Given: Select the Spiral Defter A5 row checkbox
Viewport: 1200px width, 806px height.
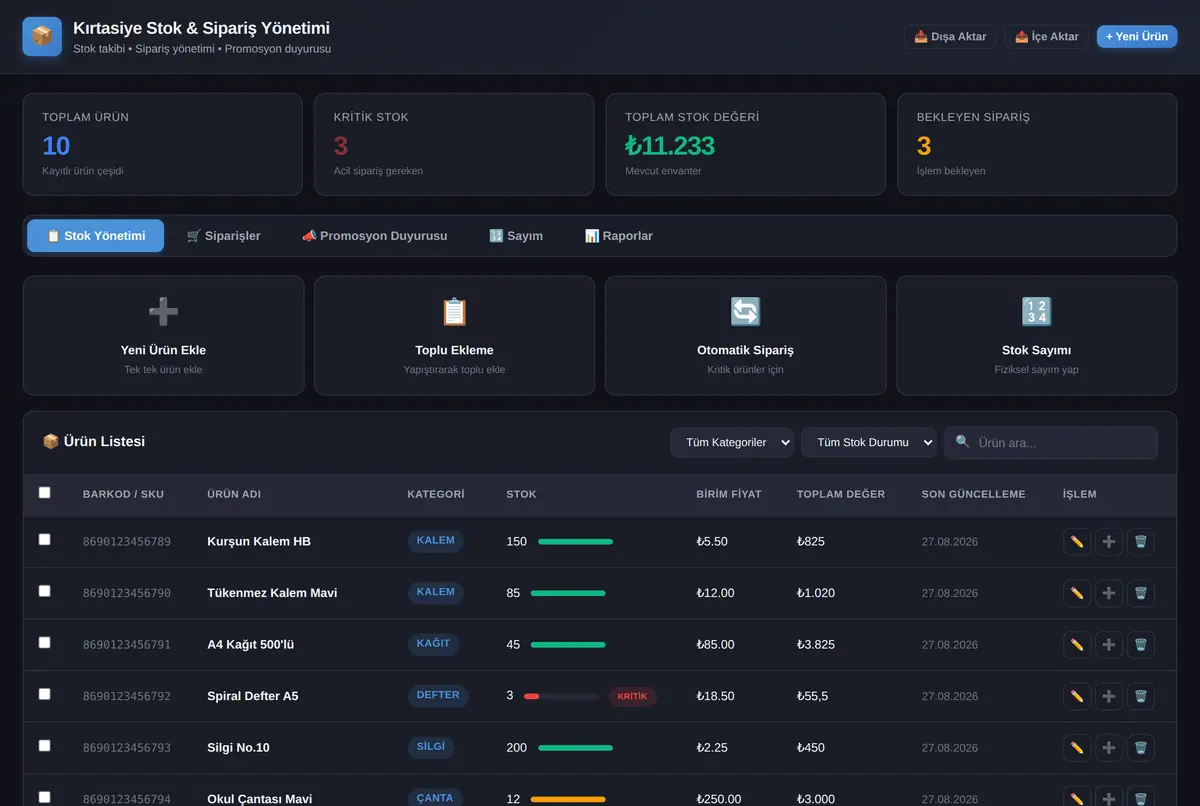Looking at the screenshot, I should pyautogui.click(x=44, y=694).
